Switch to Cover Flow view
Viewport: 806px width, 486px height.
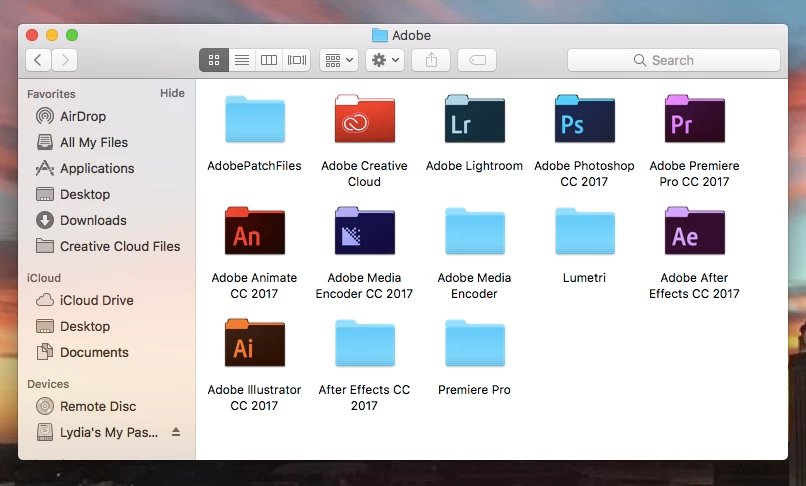pos(297,60)
